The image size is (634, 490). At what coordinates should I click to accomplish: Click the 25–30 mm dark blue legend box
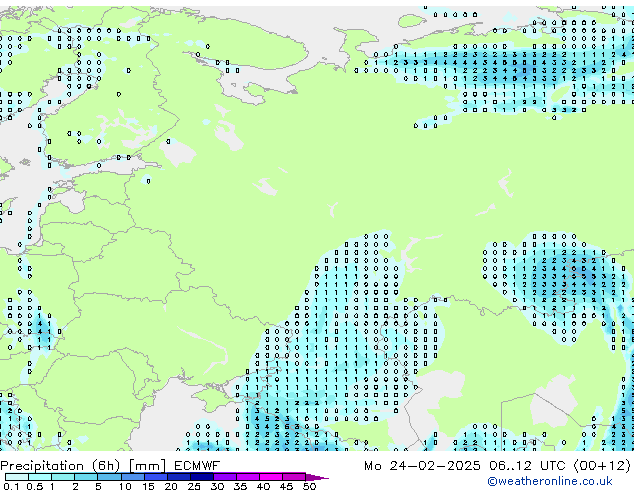[201, 477]
